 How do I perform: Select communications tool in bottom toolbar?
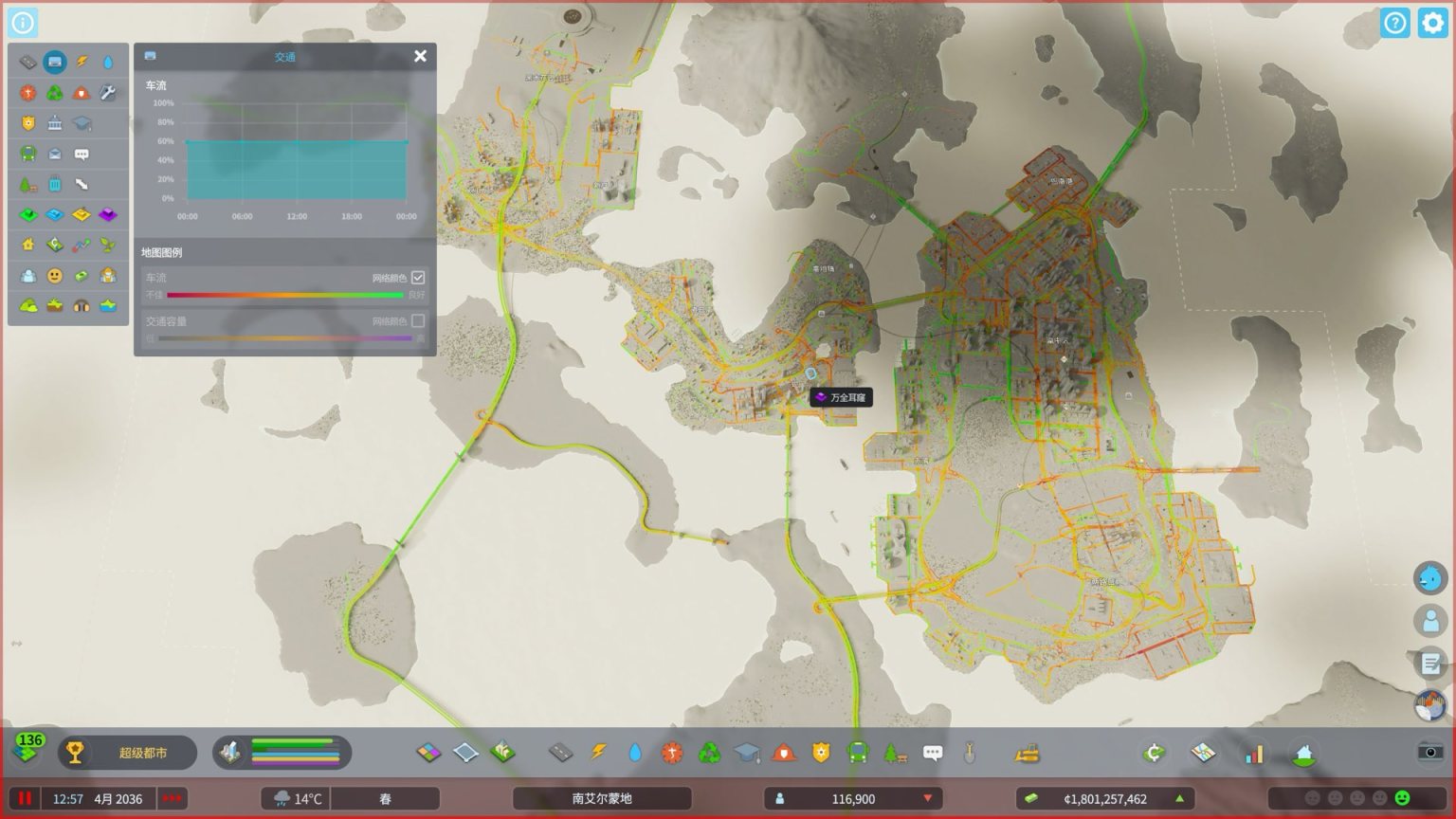[933, 753]
